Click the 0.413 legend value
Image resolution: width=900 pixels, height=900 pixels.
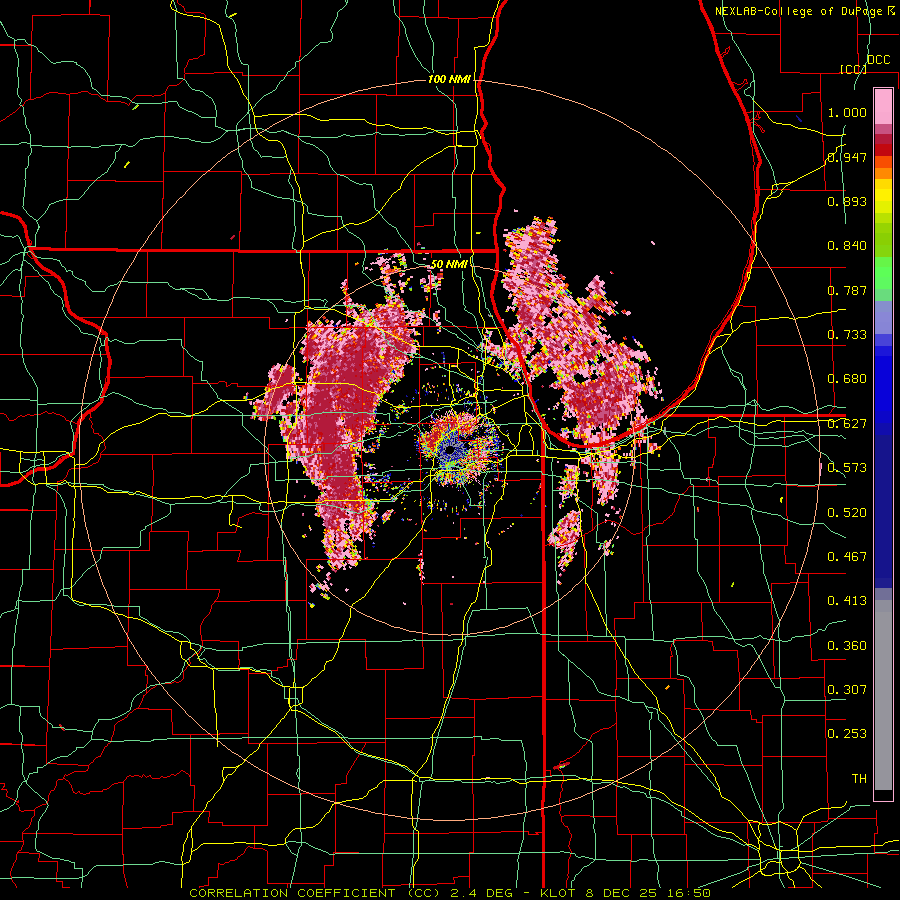847,601
